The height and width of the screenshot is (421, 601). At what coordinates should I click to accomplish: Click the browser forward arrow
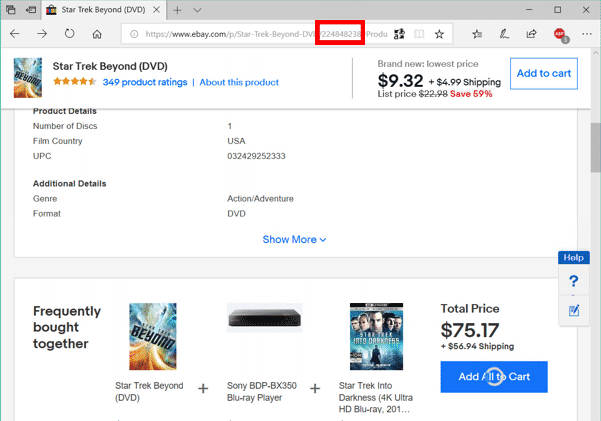pos(42,33)
